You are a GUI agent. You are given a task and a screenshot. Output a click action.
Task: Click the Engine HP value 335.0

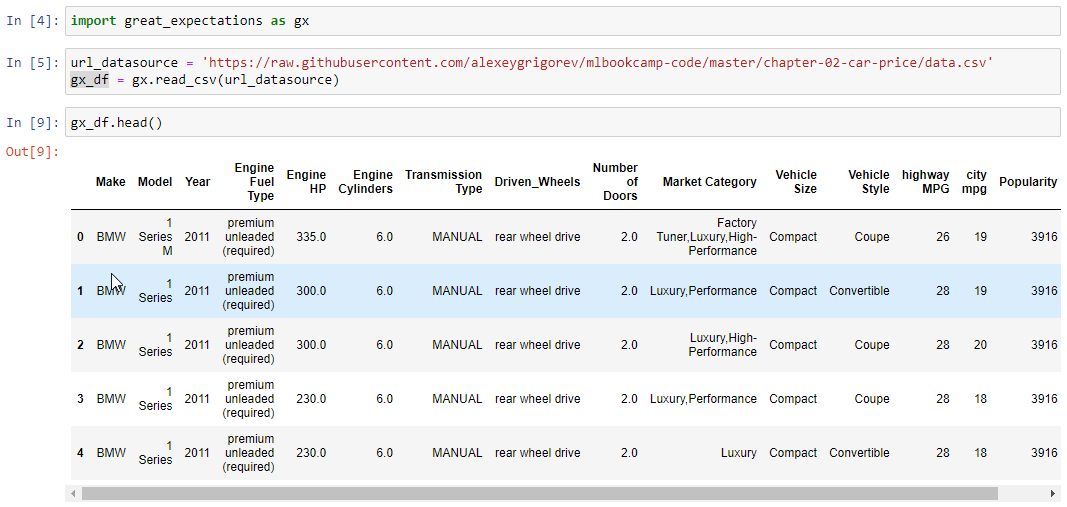[311, 237]
